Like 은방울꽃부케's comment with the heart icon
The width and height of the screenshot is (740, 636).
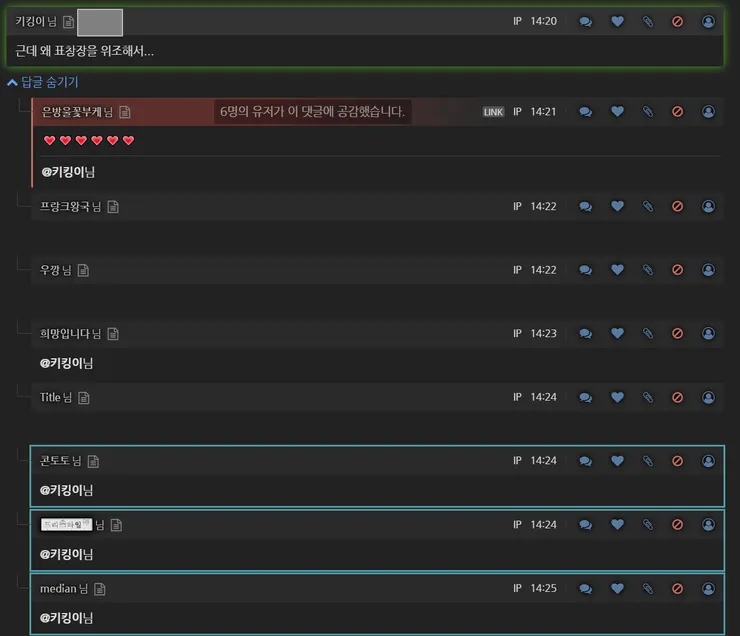pos(617,111)
